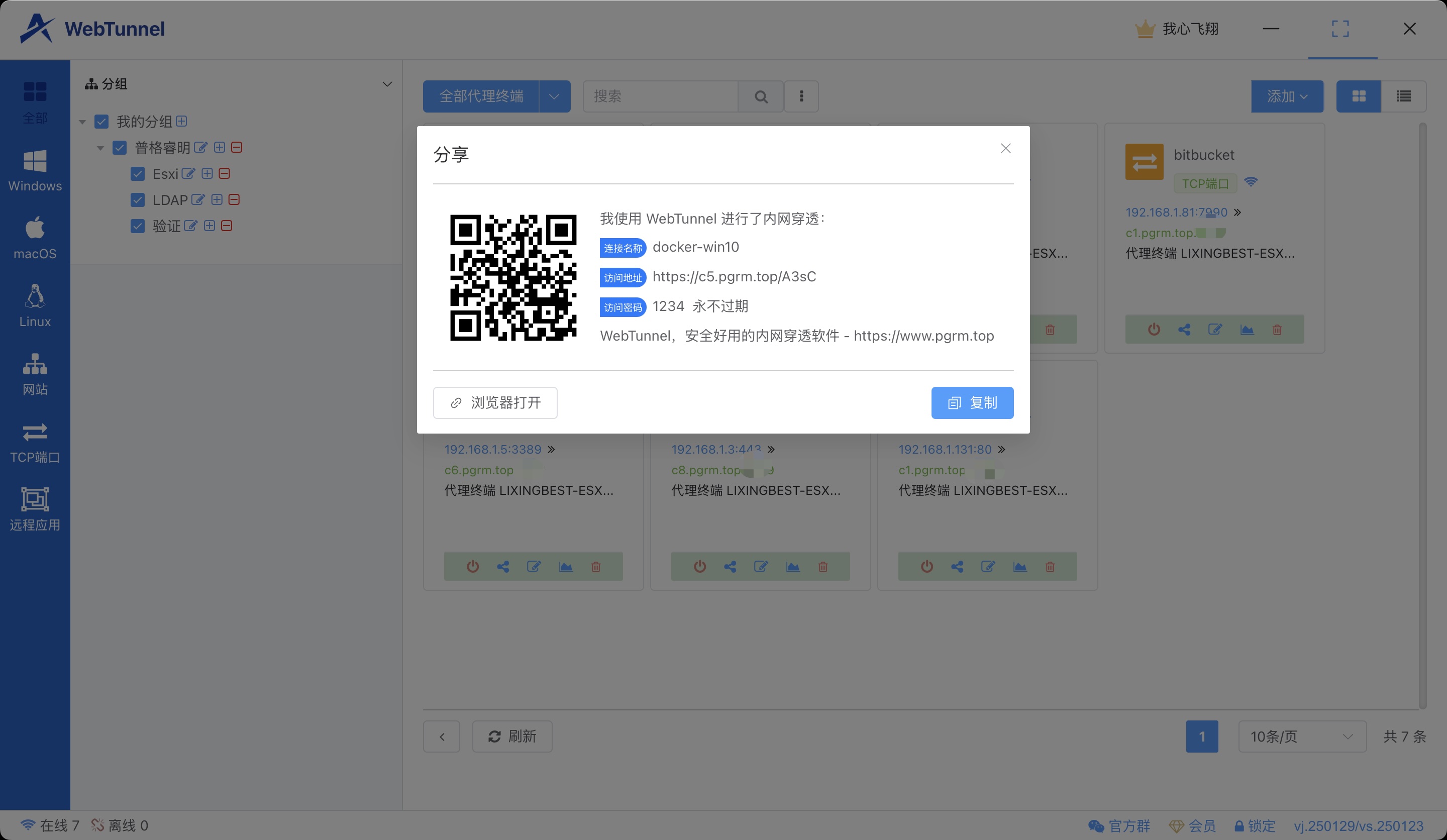This screenshot has height=840, width=1447.
Task: Select the macOS sidebar category
Action: click(x=35, y=238)
